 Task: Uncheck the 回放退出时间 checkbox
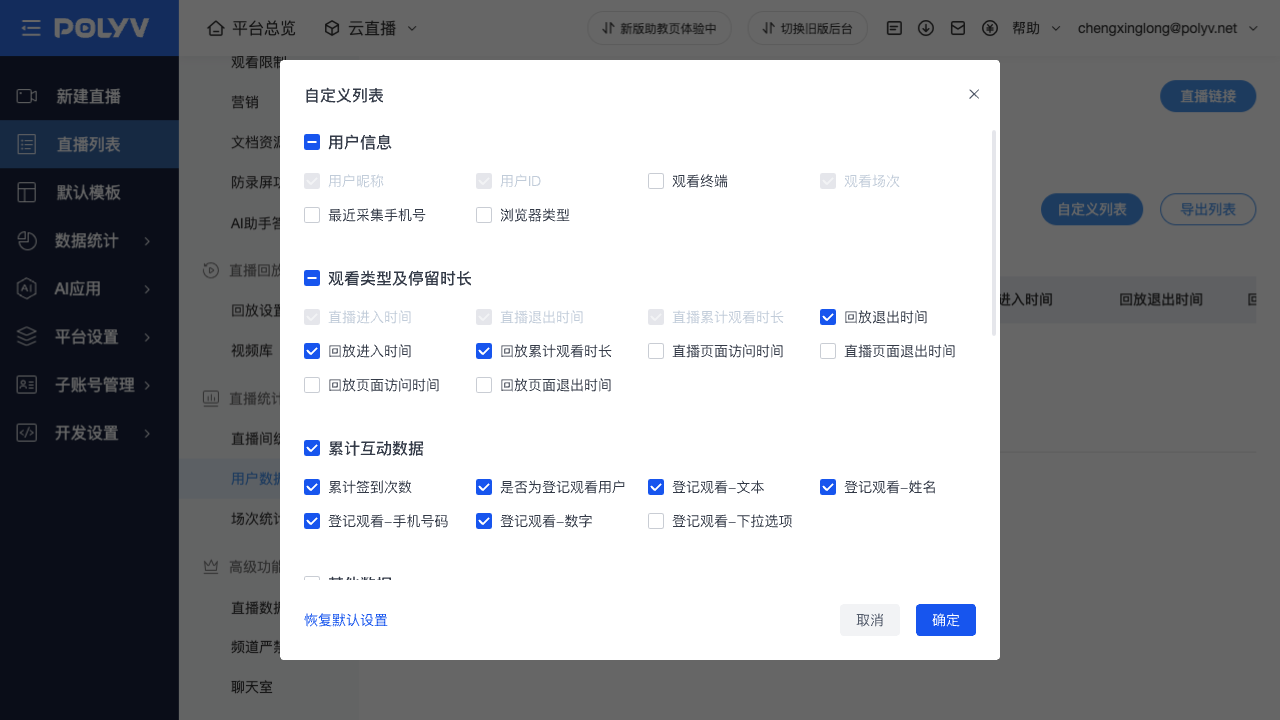828,317
